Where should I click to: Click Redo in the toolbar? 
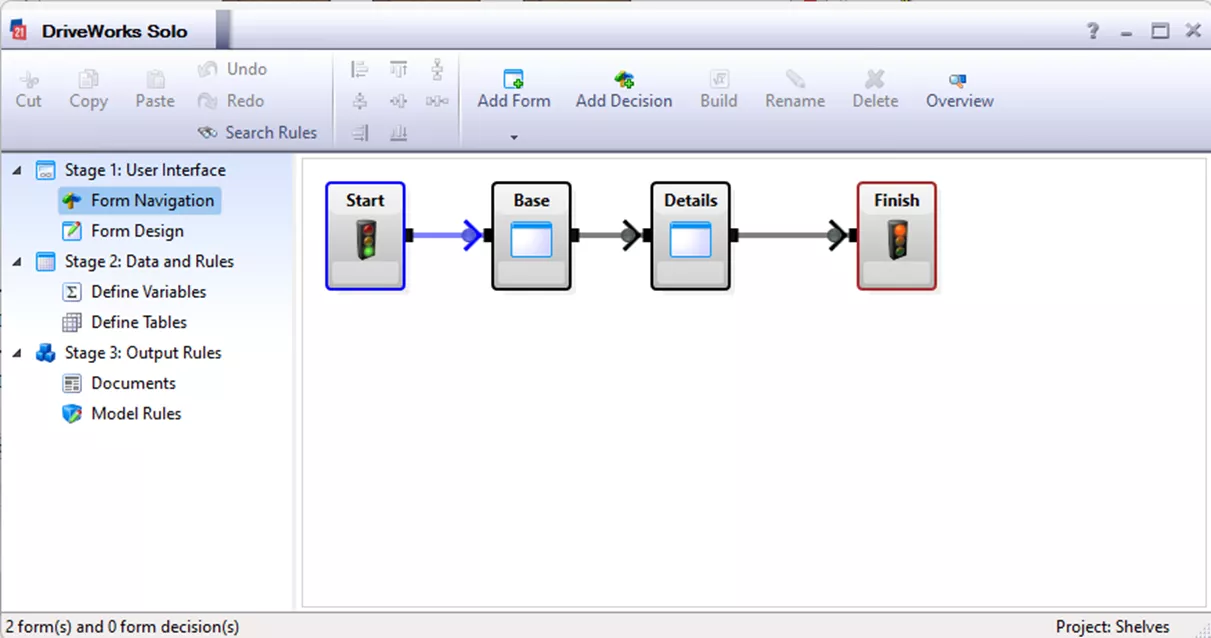231,101
